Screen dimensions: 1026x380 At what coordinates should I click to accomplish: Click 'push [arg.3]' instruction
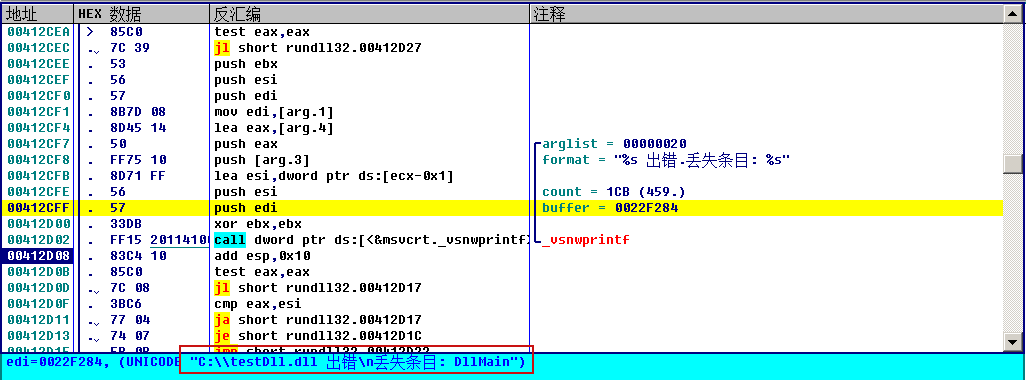click(x=262, y=160)
